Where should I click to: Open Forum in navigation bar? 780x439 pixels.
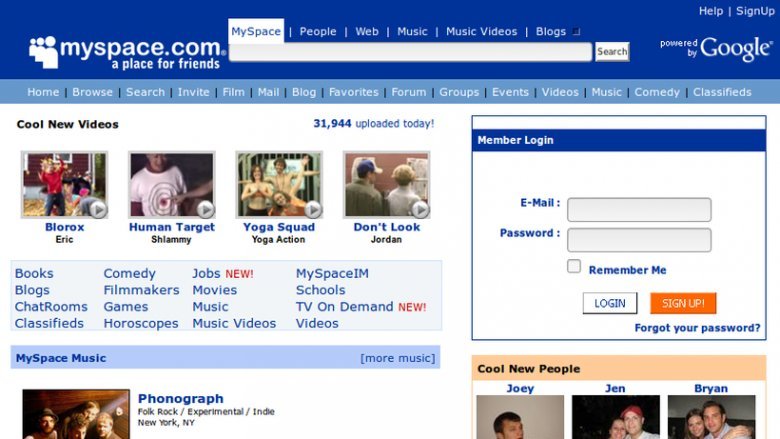coord(409,92)
